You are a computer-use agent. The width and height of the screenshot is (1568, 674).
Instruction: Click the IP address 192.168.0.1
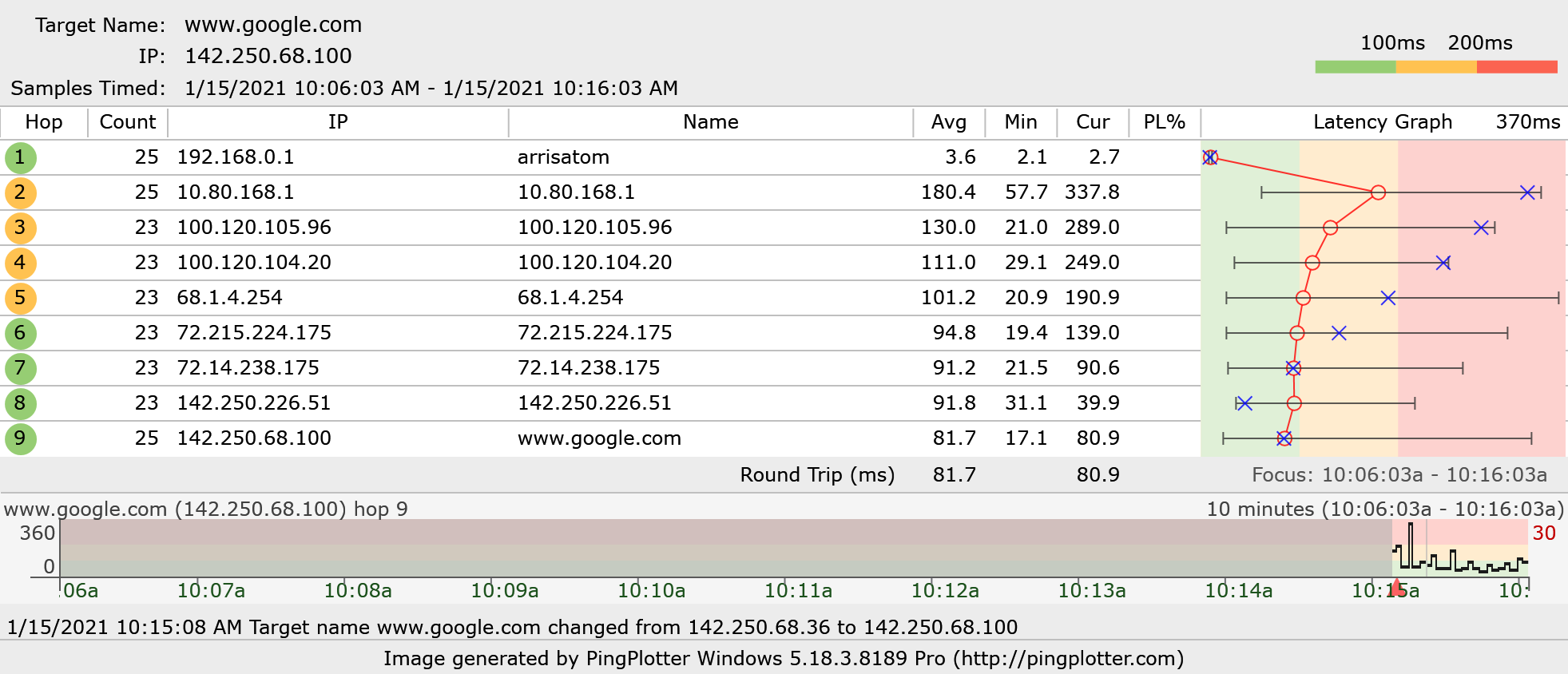click(x=236, y=157)
